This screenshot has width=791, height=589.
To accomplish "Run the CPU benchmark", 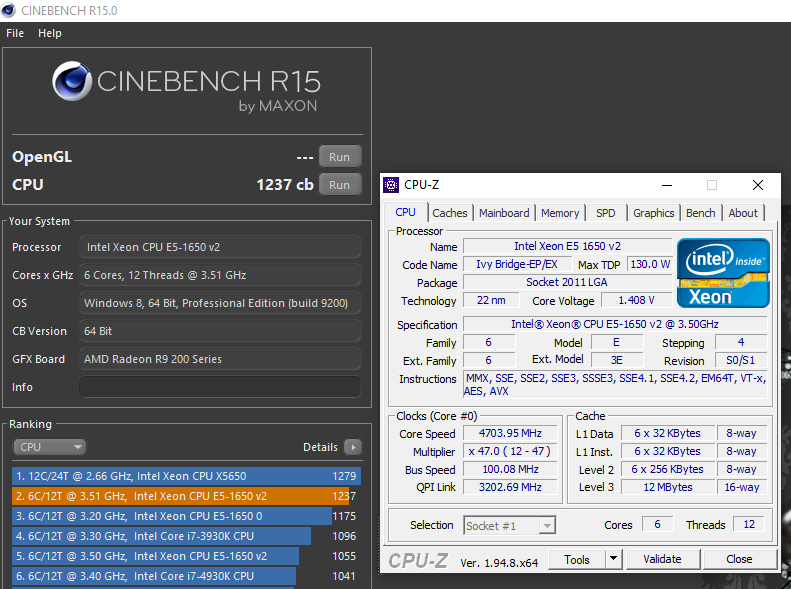I will (x=339, y=185).
